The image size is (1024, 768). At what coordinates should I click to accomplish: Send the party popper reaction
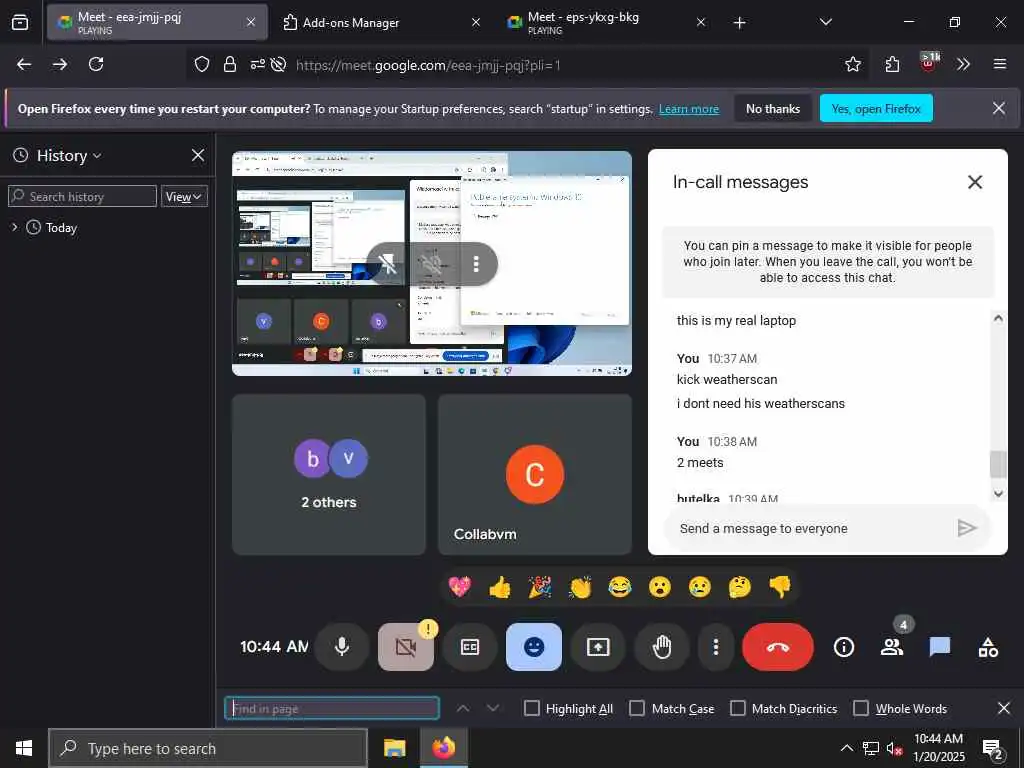point(539,586)
